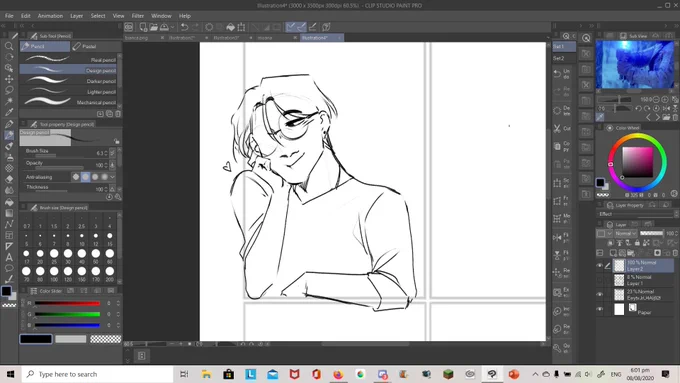The image size is (680, 383).
Task: Open the clear-layer dropdown arrow in command bar
Action: [x=173, y=27]
